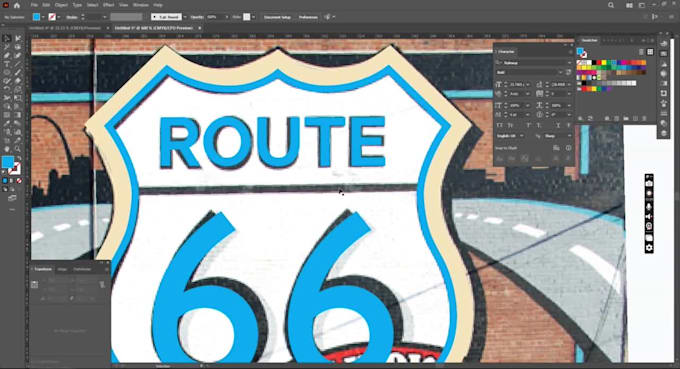The width and height of the screenshot is (680, 369).
Task: Click the Home icon in the top bar
Action: pos(16,5)
